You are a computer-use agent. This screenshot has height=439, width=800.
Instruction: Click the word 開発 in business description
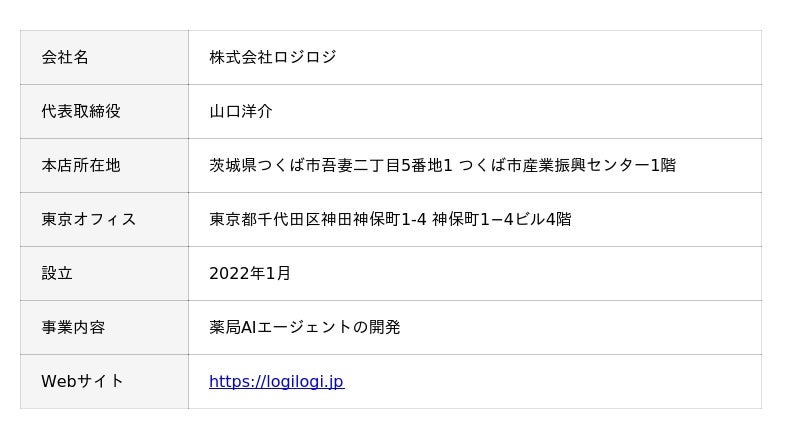click(385, 327)
